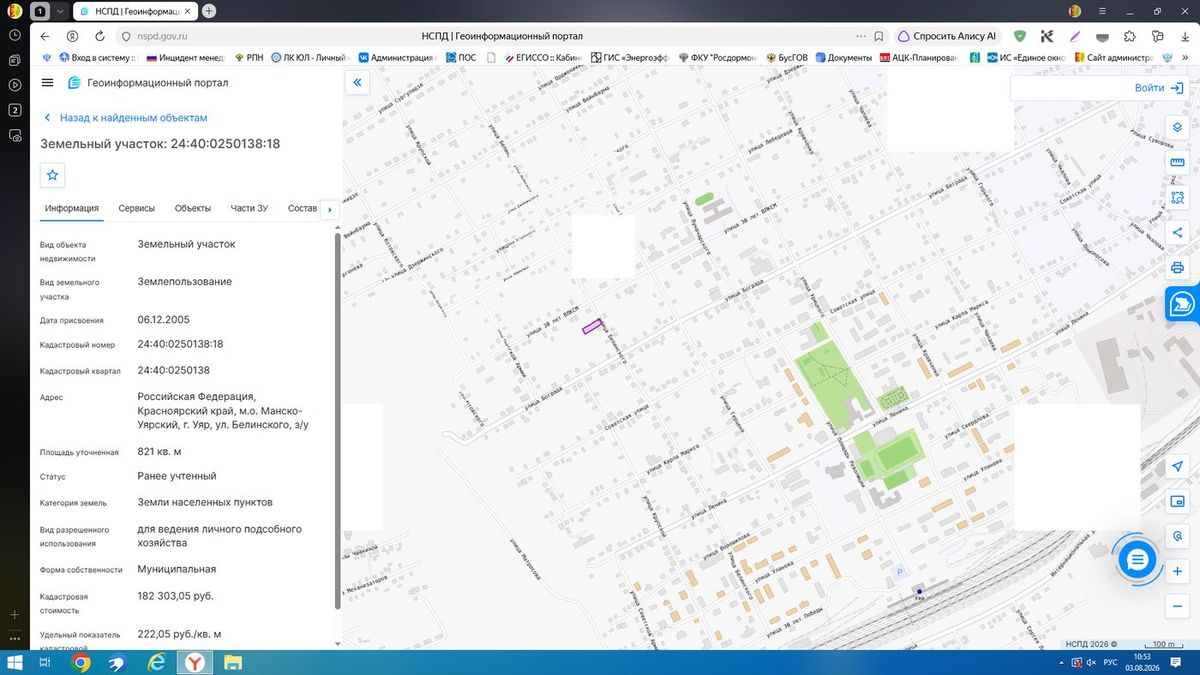Image resolution: width=1200 pixels, height=675 pixels.
Task: Click the 182 303,05 руб. cadastral value
Action: point(175,596)
